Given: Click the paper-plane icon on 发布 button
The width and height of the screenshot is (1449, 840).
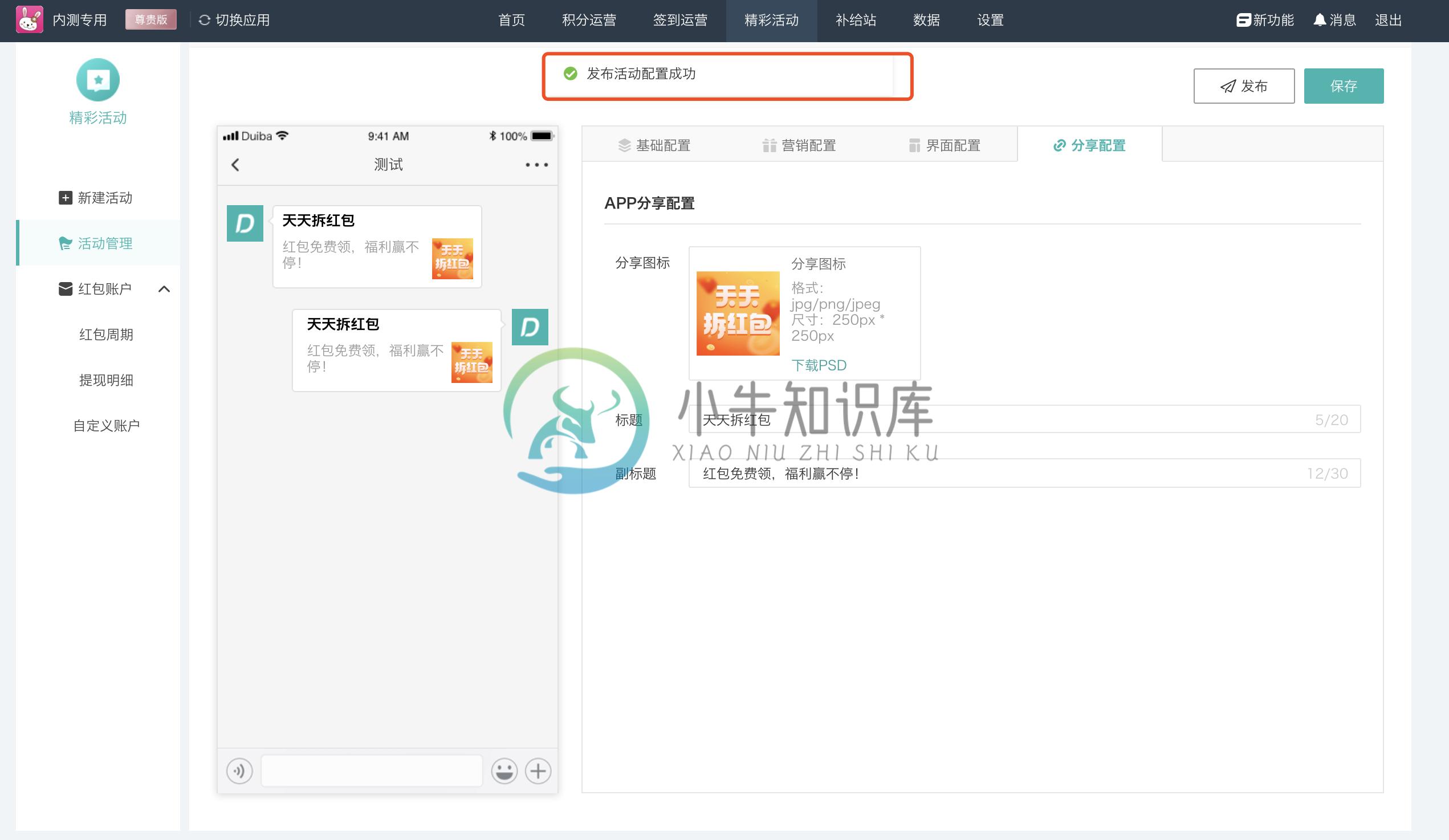Looking at the screenshot, I should coord(1228,86).
